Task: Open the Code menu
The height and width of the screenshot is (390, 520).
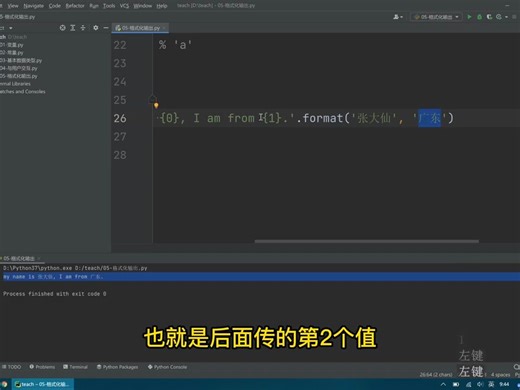Action: (x=55, y=6)
